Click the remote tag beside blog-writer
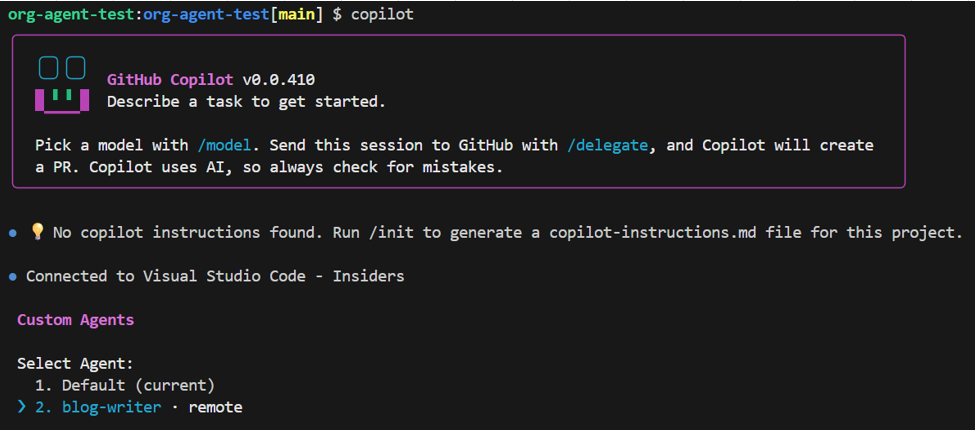This screenshot has width=975, height=430. [215, 407]
